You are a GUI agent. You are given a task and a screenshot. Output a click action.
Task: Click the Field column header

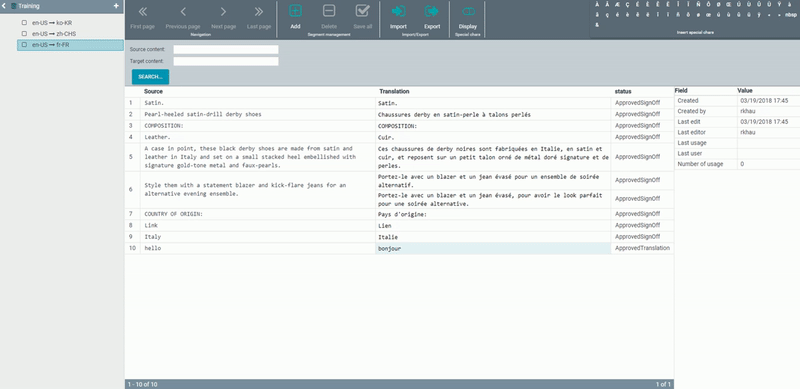pyautogui.click(x=681, y=90)
